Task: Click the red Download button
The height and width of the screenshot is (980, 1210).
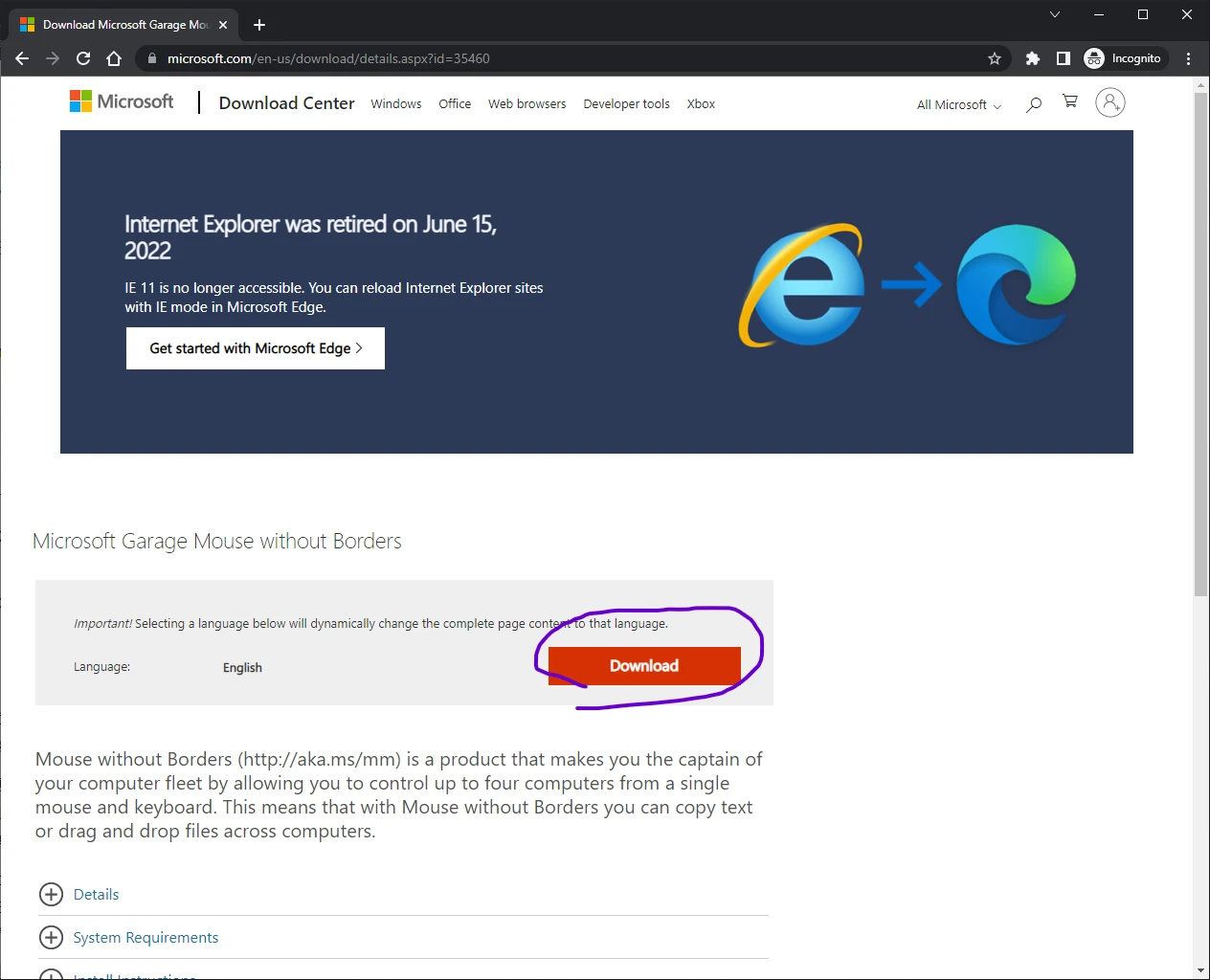Action: point(644,666)
